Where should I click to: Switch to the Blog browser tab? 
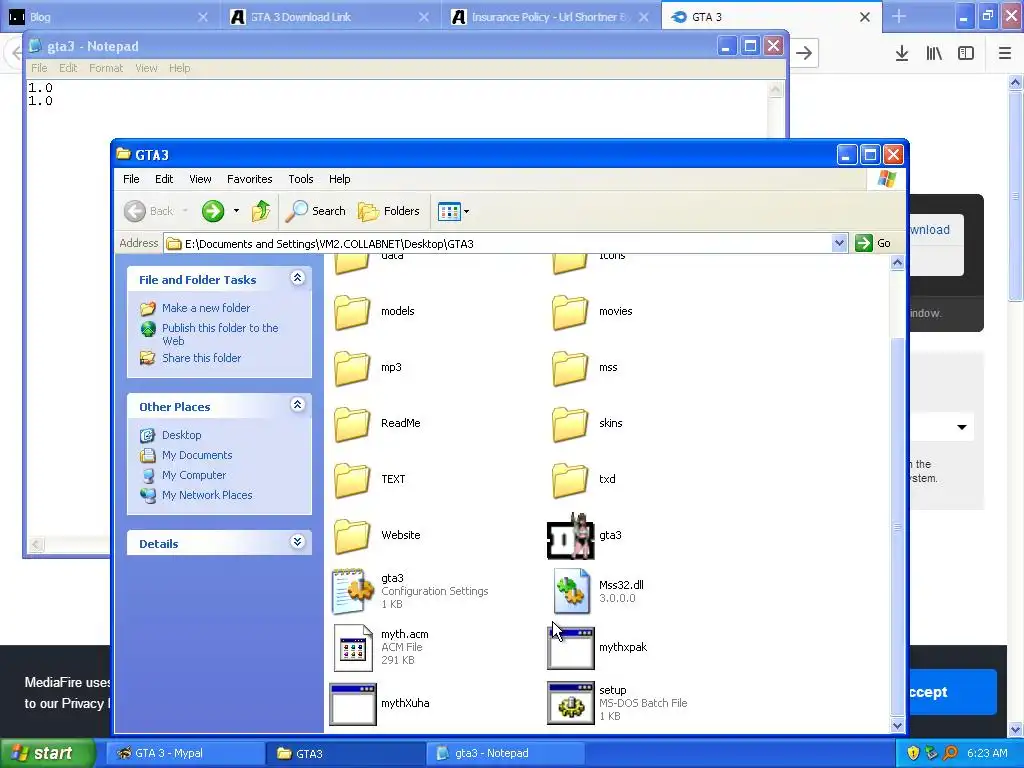(x=108, y=17)
